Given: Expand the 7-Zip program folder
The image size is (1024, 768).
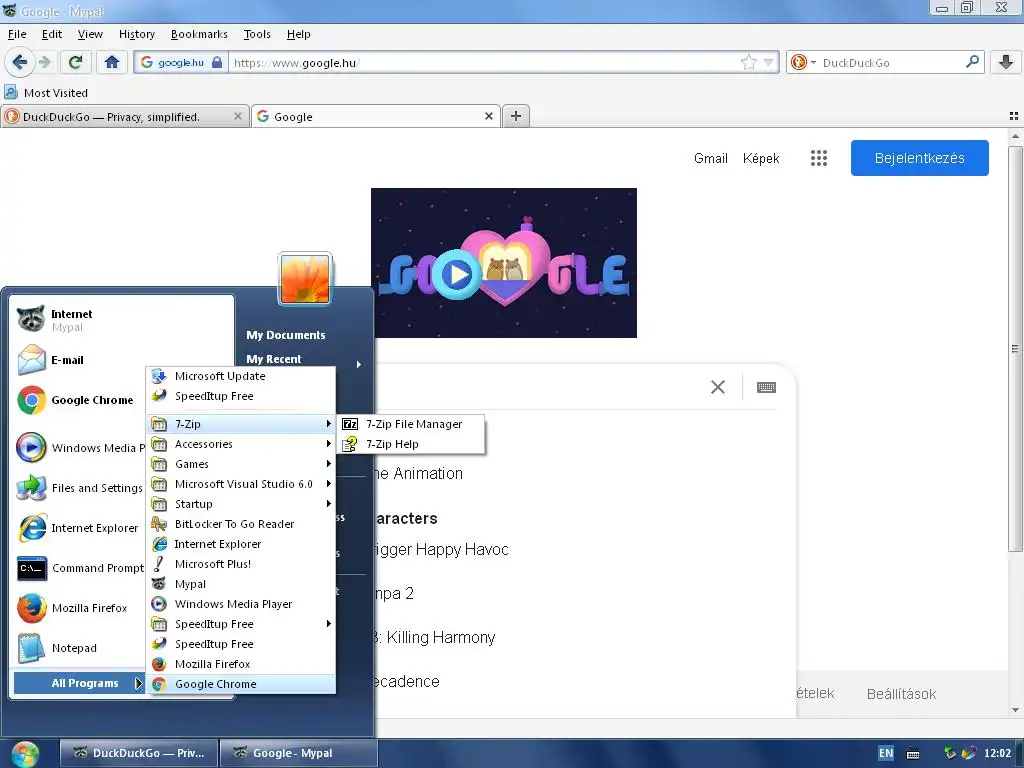Looking at the screenshot, I should [241, 424].
